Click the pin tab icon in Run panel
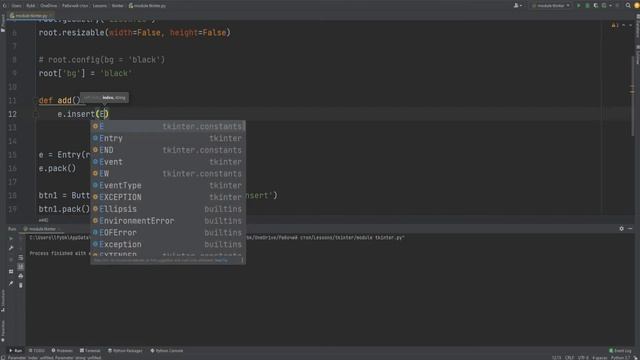 11,283
